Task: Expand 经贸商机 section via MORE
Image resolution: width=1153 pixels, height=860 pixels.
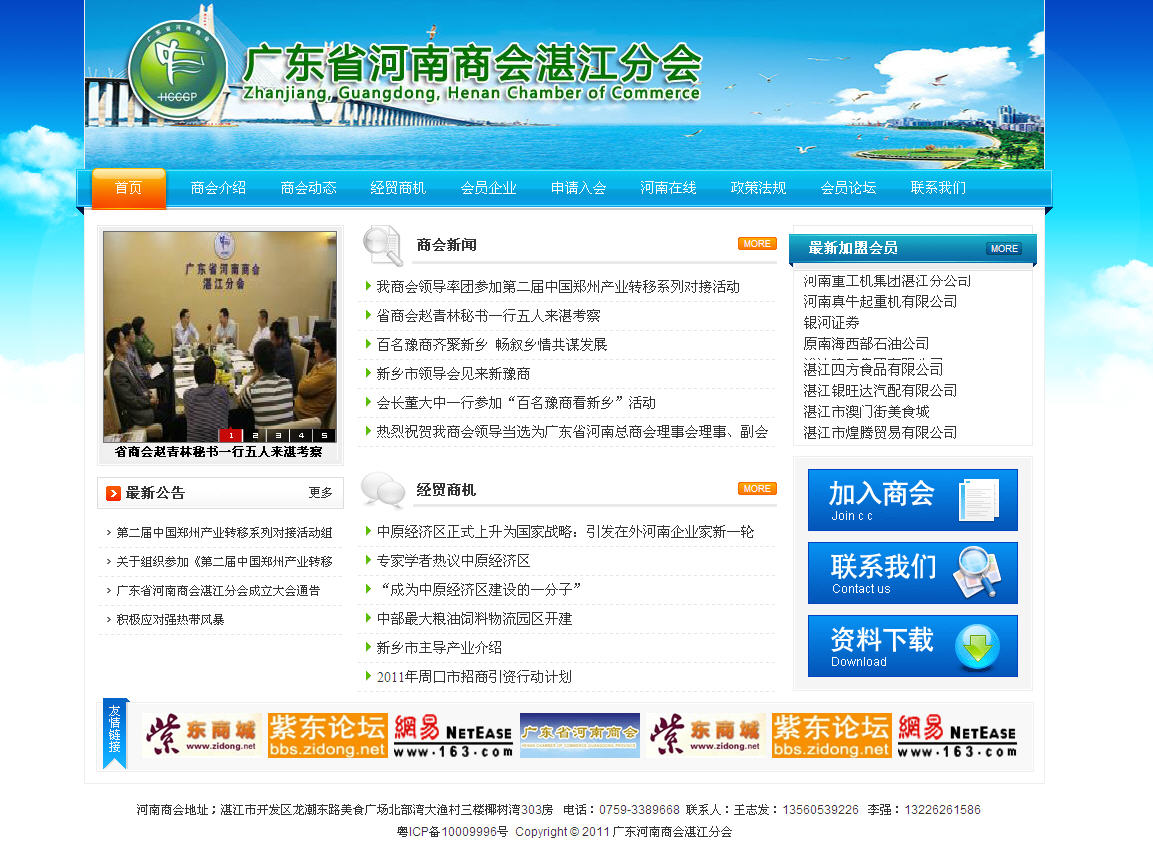Action: [x=757, y=489]
